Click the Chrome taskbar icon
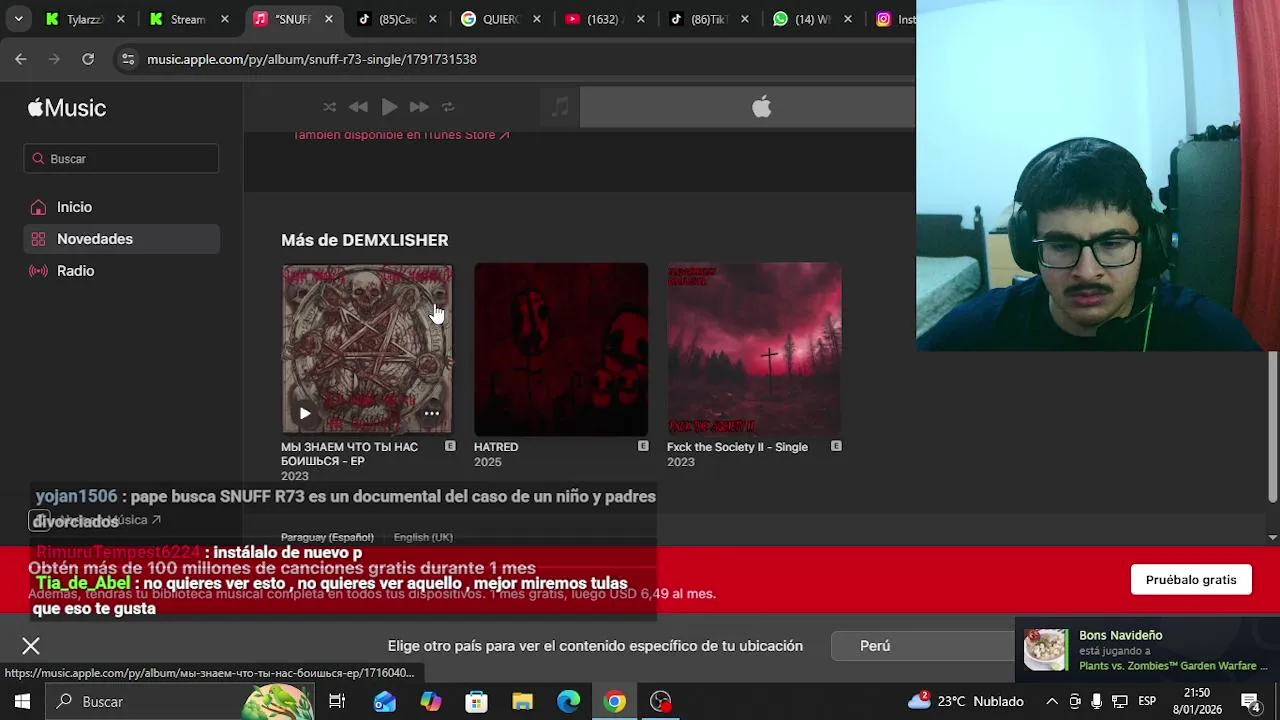This screenshot has height=720, width=1280. (x=615, y=701)
